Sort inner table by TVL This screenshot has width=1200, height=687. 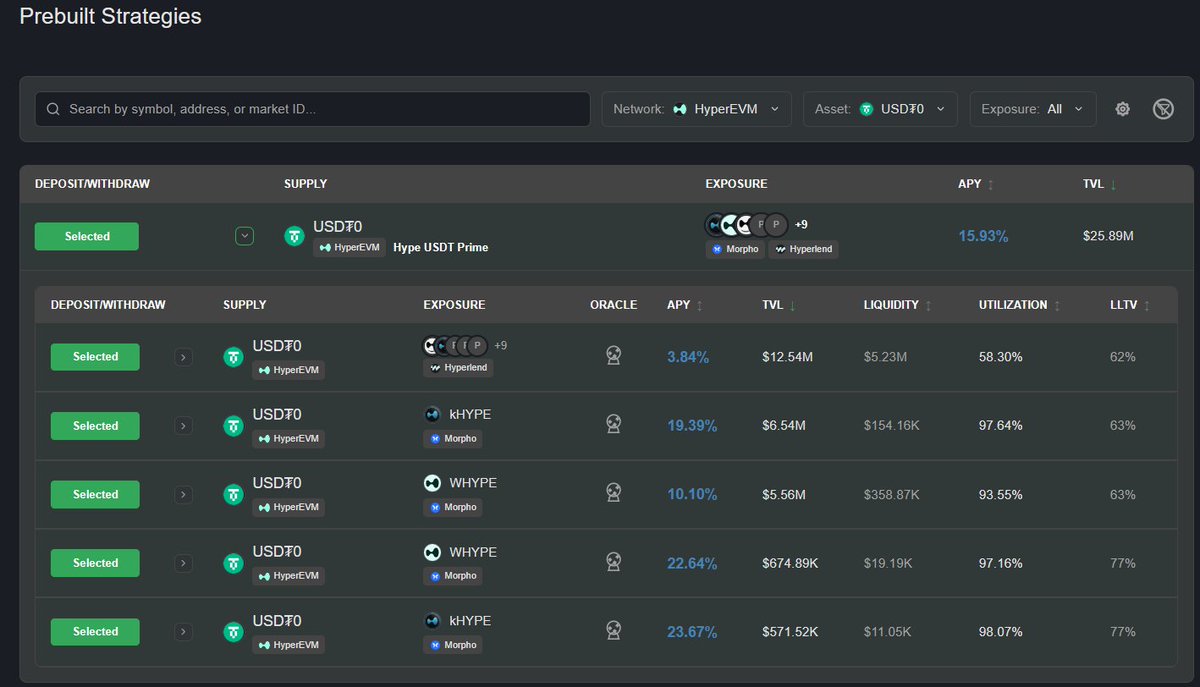(x=779, y=305)
